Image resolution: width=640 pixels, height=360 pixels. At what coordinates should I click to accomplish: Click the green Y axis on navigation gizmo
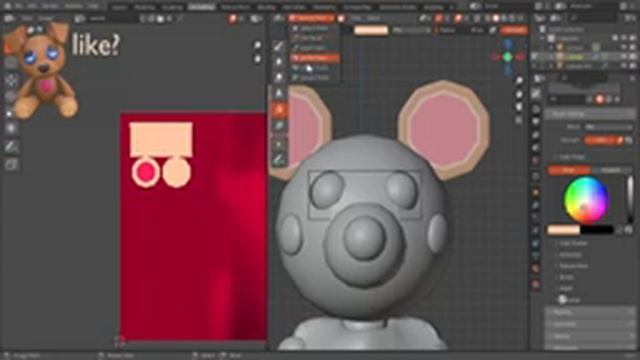(x=508, y=57)
